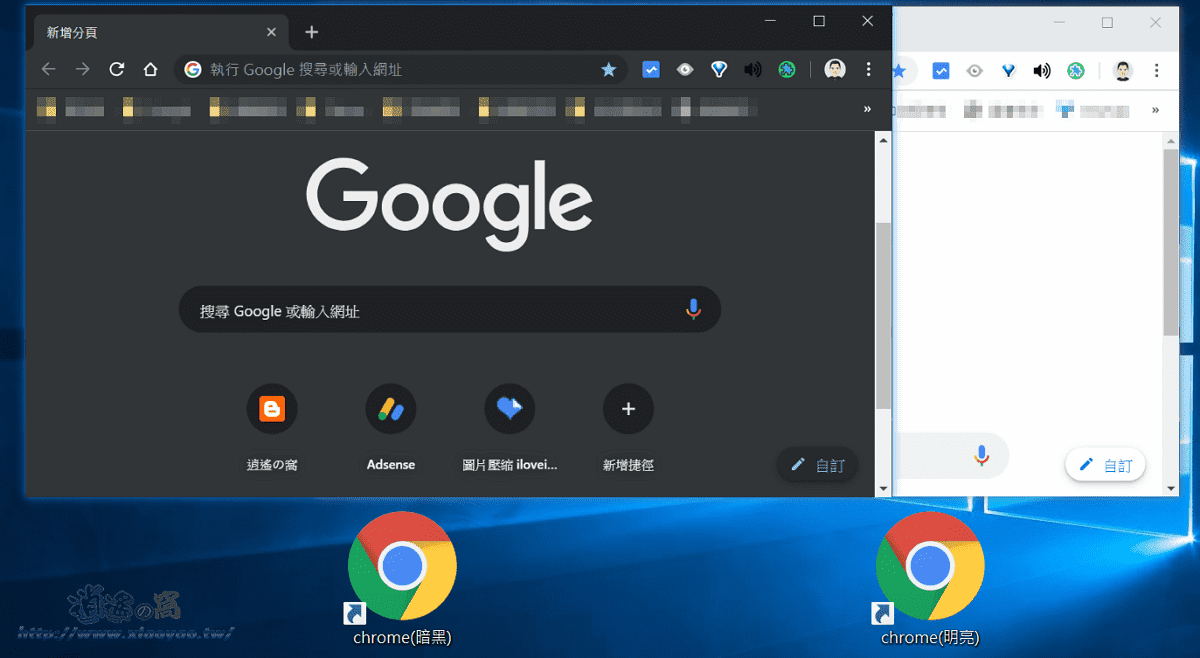Open the green round extension in dark Chrome
This screenshot has height=658, width=1200.
coord(787,69)
